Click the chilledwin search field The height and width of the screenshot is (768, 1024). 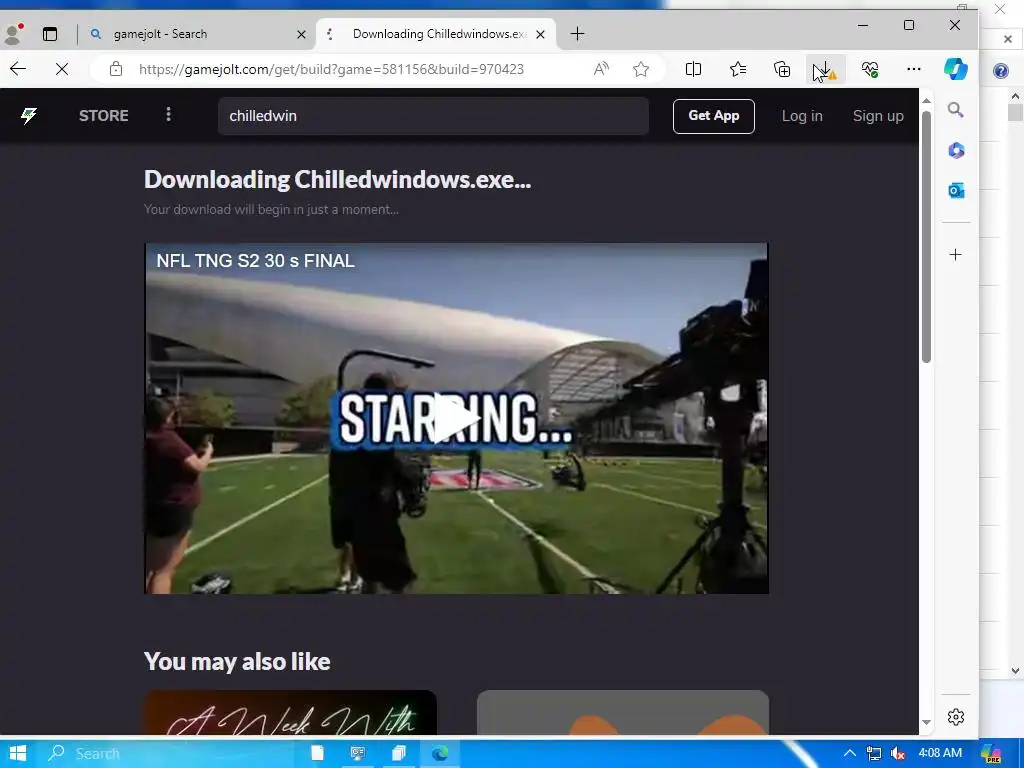433,116
